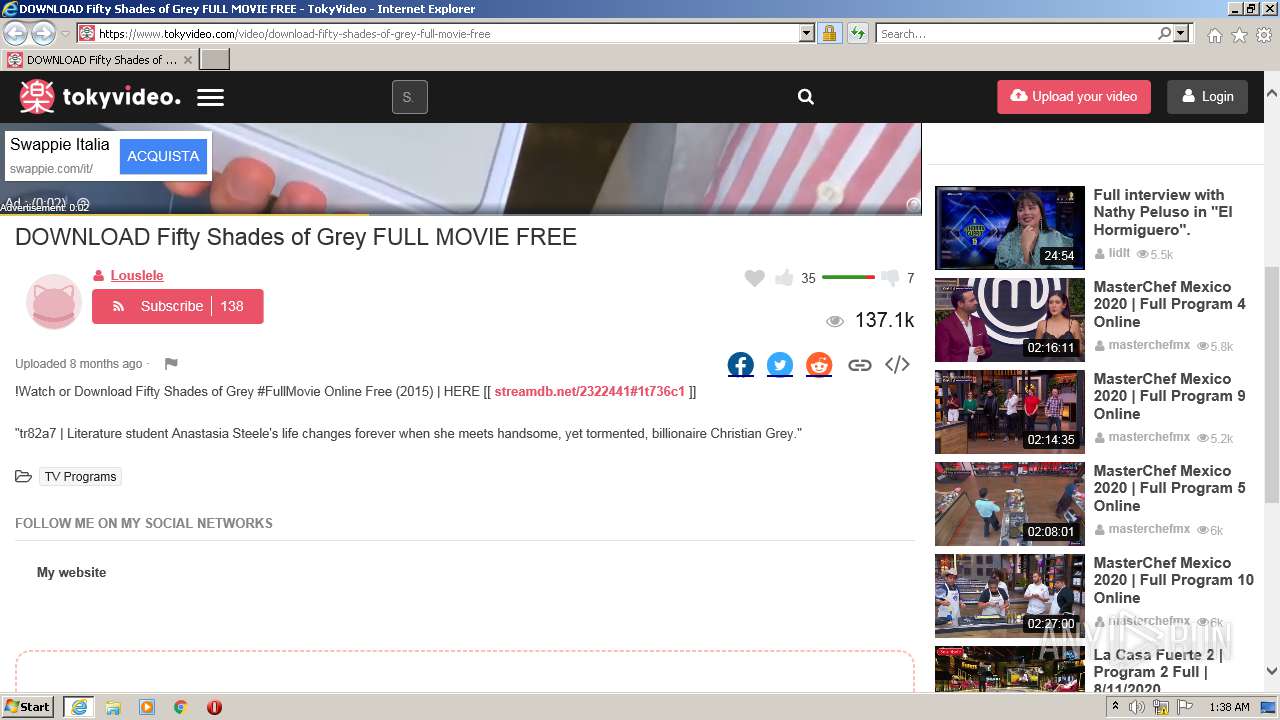
Task: Click the IE search box
Action: [1017, 33]
